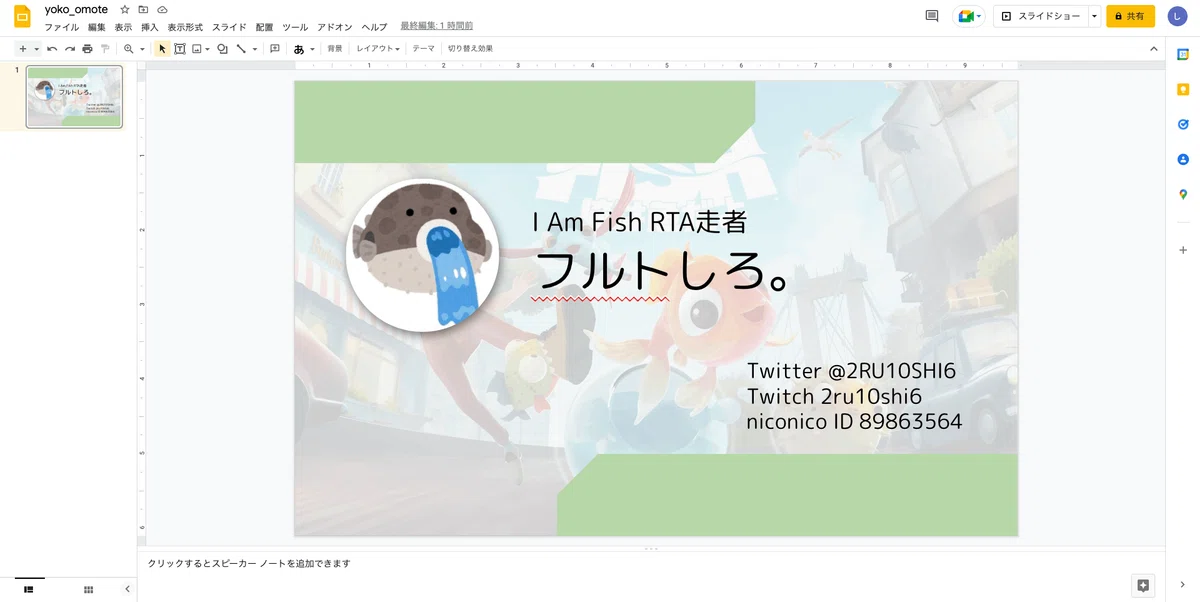Redo the last action
Image resolution: width=1200 pixels, height=602 pixels.
[x=70, y=48]
